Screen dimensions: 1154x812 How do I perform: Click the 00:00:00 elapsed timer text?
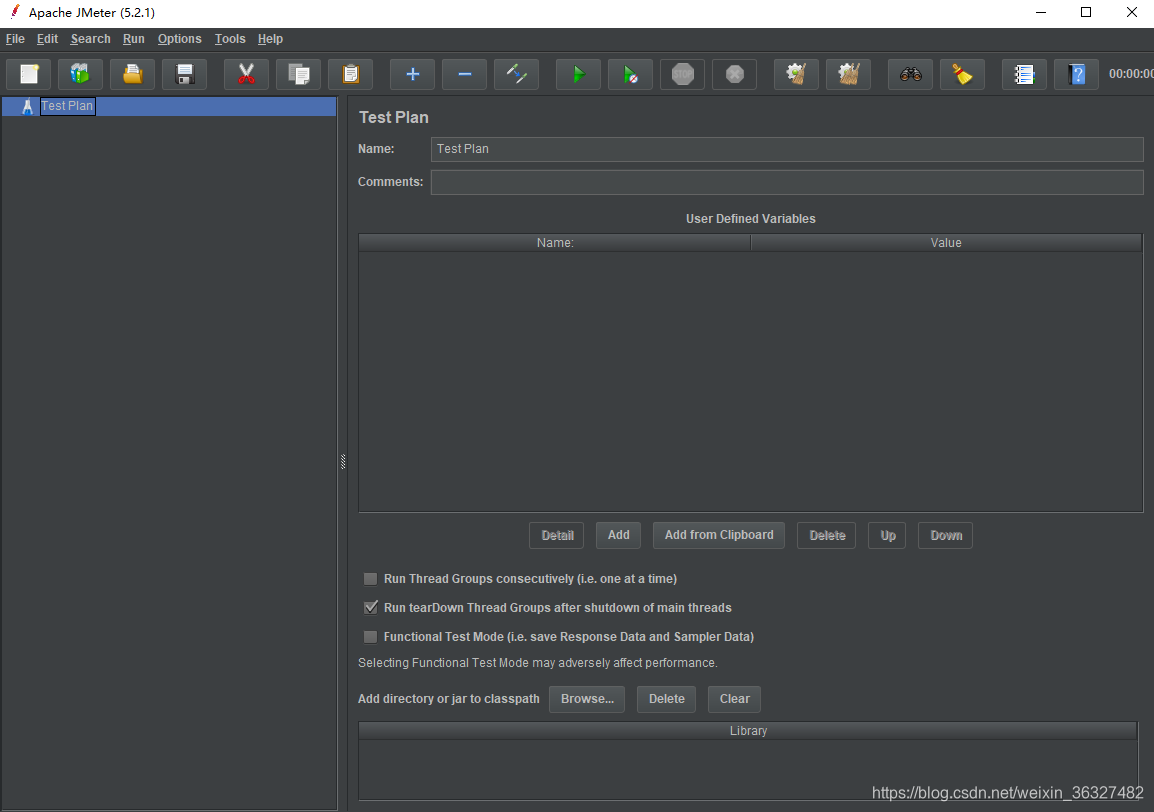point(1130,74)
